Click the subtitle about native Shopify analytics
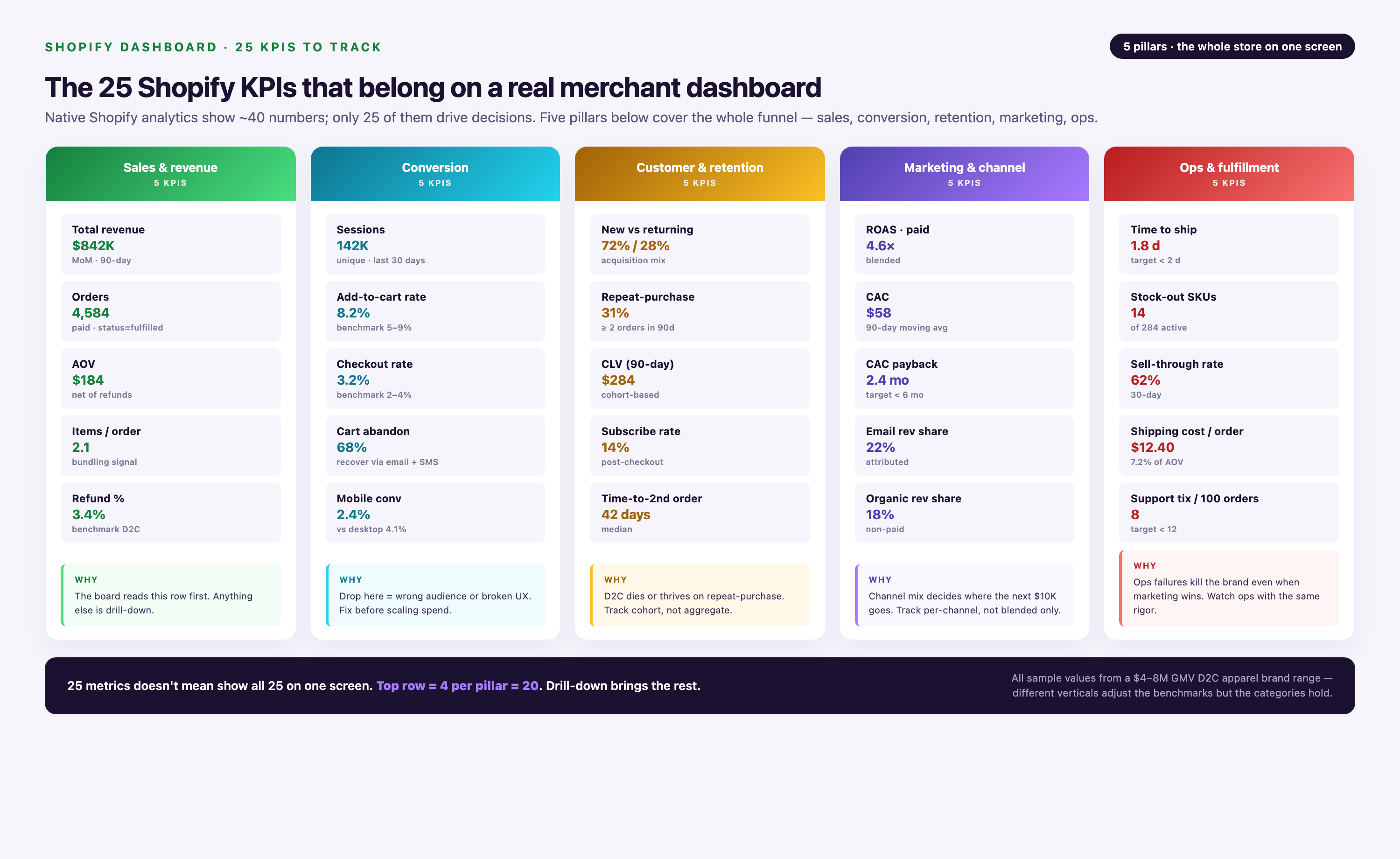 pos(571,118)
